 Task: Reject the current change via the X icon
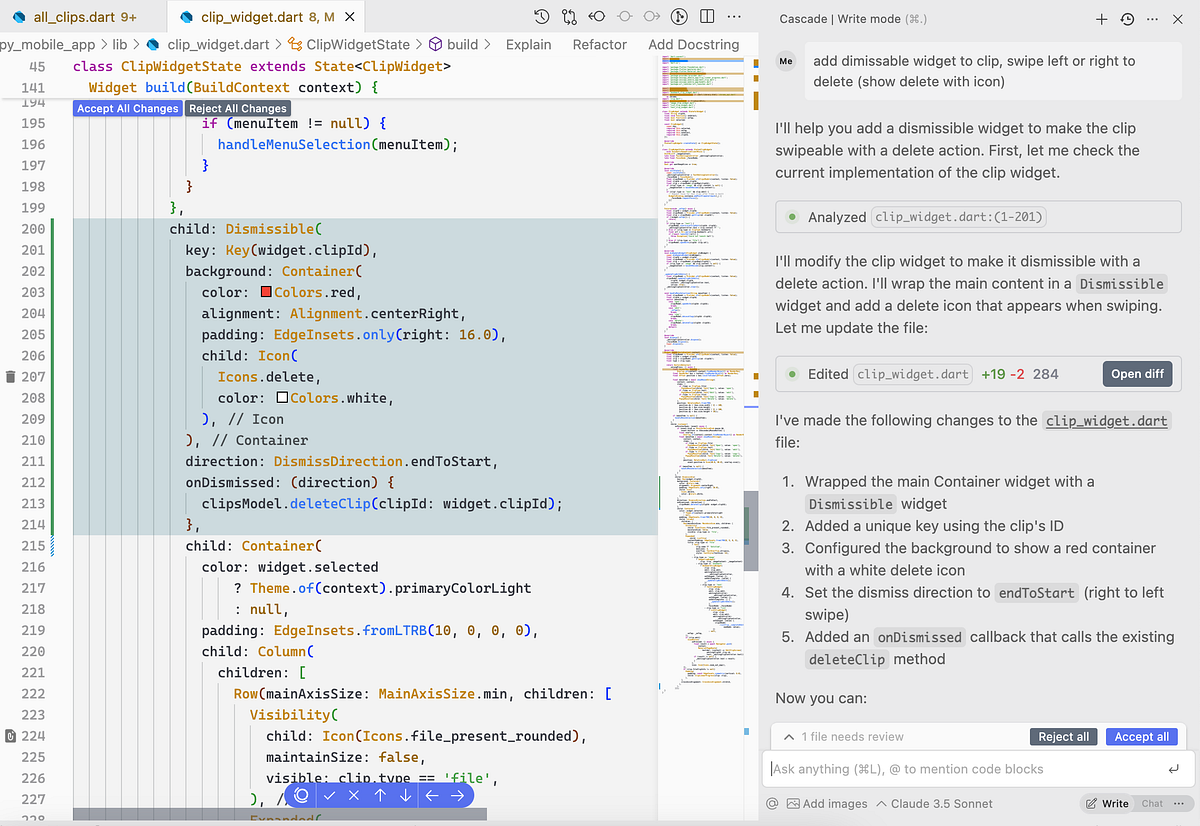(355, 795)
